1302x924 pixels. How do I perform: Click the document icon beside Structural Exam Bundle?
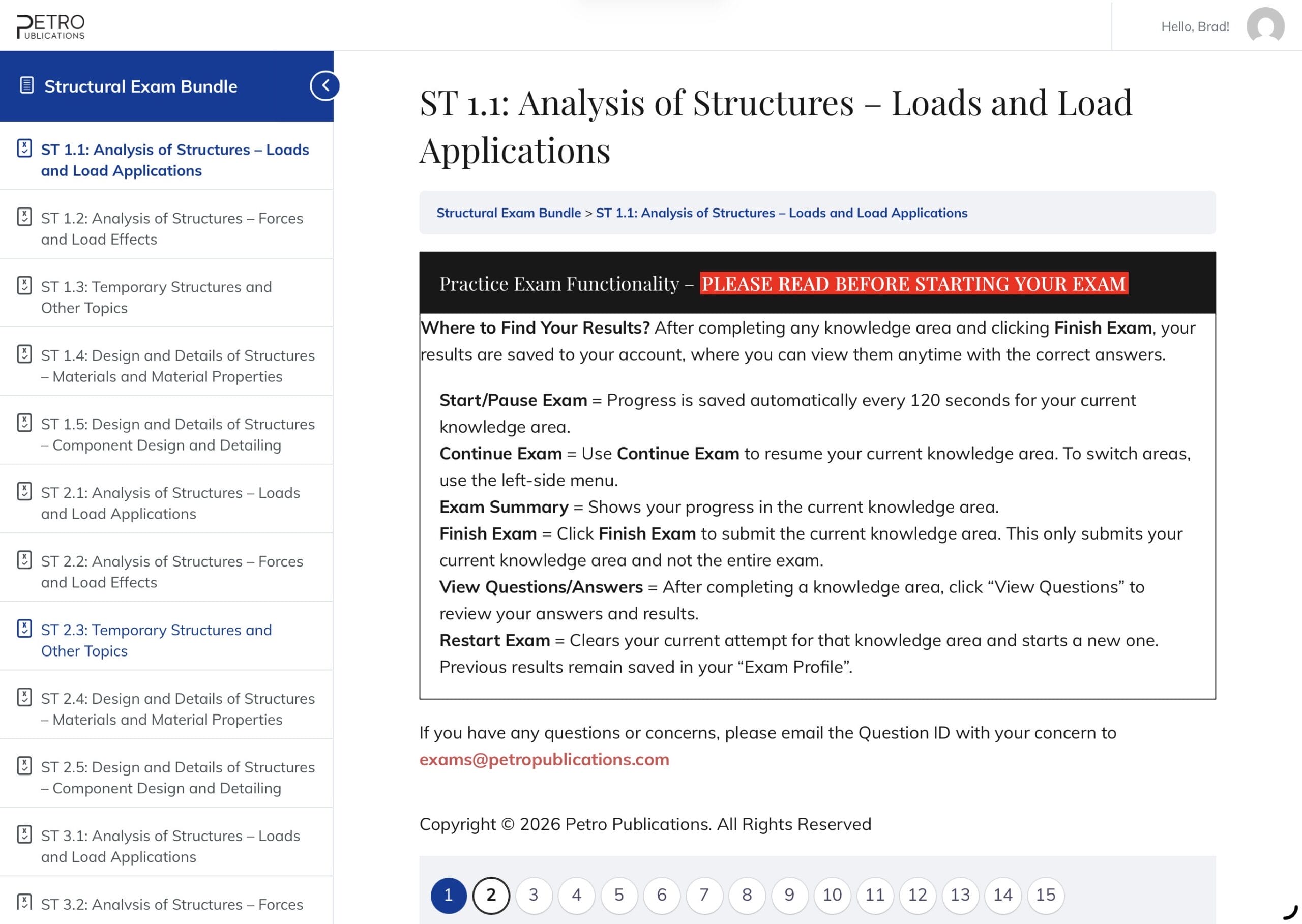(x=26, y=85)
